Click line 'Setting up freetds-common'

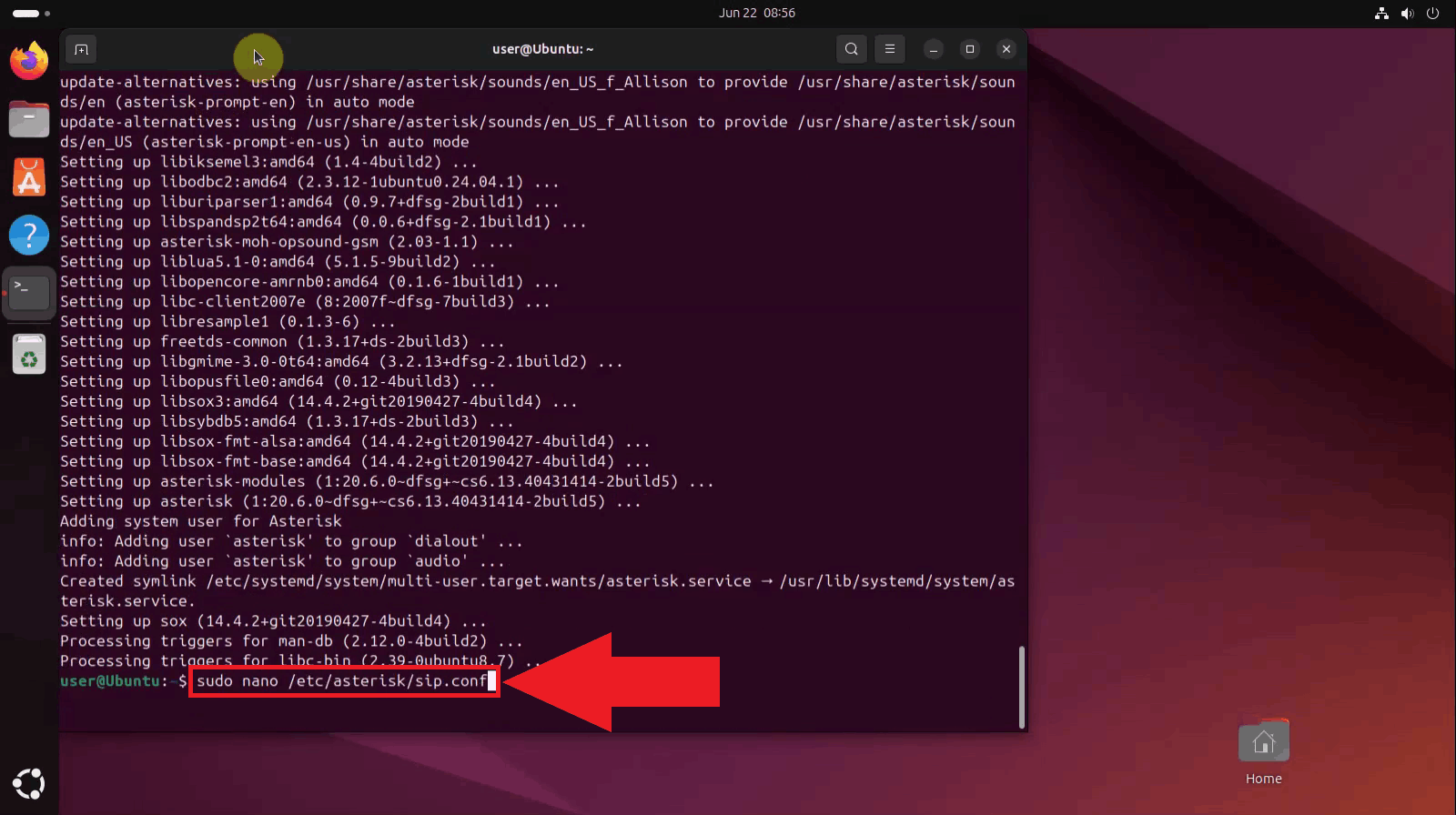click(x=282, y=342)
